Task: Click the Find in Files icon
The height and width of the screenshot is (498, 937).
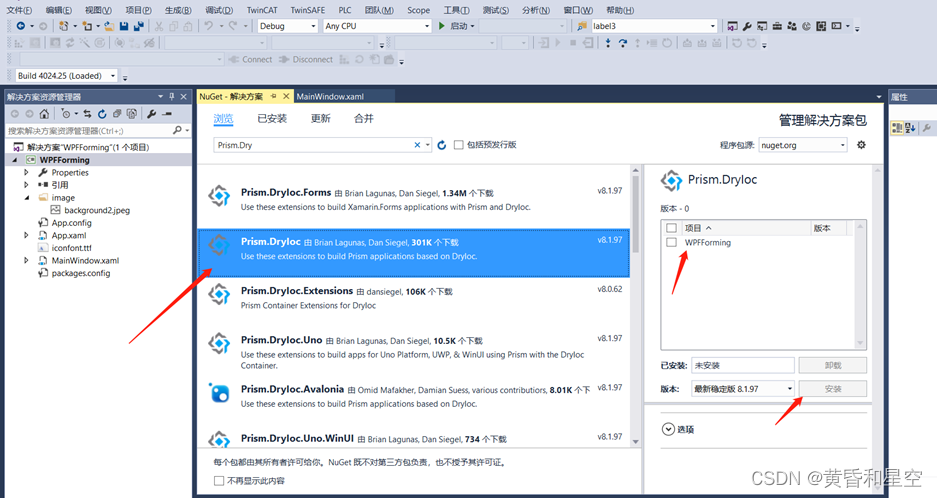Action: click(x=582, y=26)
